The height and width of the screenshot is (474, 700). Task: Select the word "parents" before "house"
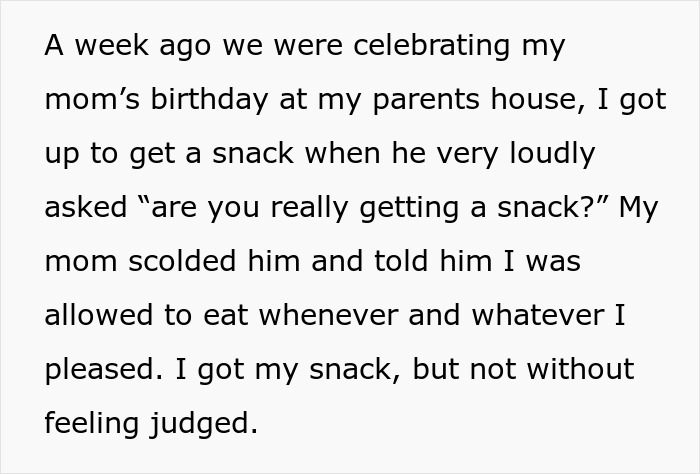[x=426, y=101]
